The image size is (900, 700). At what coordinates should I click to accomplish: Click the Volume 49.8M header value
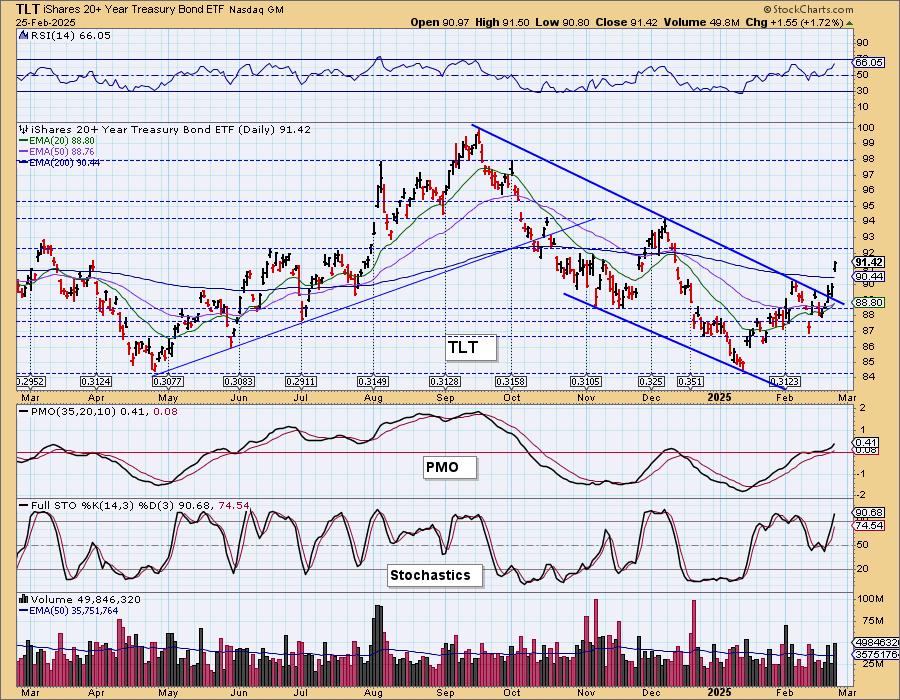[x=701, y=22]
